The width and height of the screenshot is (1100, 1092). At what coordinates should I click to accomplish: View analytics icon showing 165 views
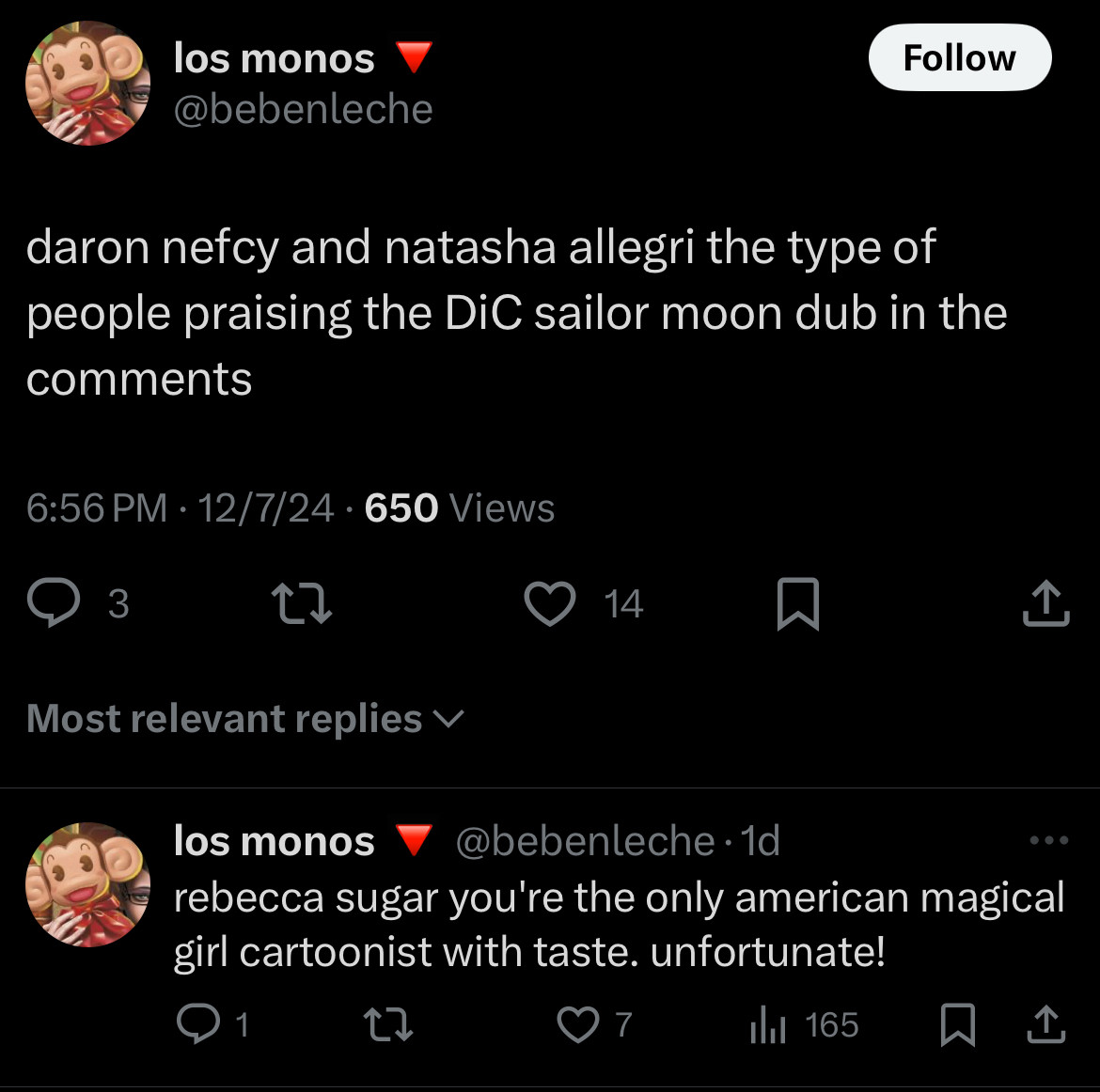pos(767,1026)
